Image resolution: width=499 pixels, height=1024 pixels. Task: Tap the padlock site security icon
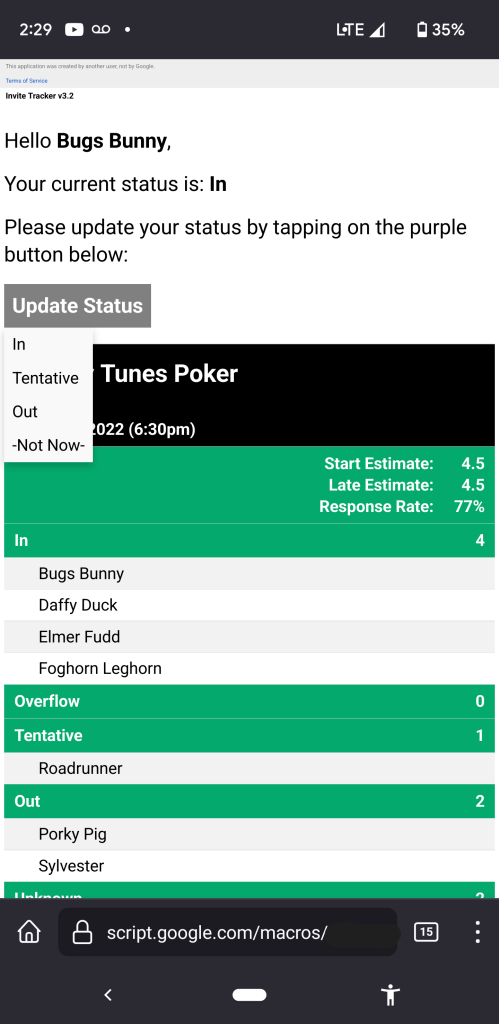pyautogui.click(x=82, y=933)
